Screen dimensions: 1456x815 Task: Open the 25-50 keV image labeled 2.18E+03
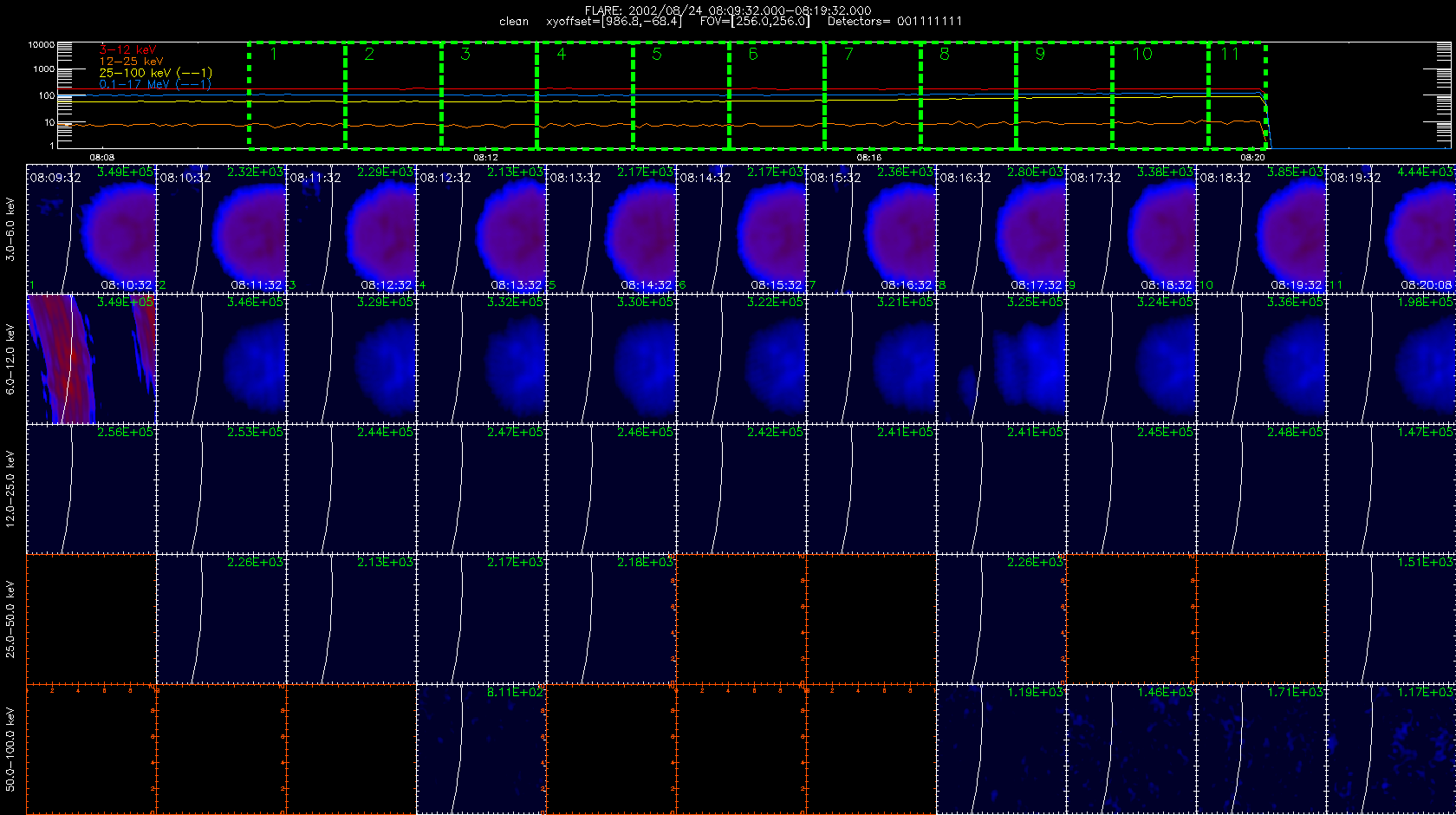pyautogui.click(x=611, y=619)
